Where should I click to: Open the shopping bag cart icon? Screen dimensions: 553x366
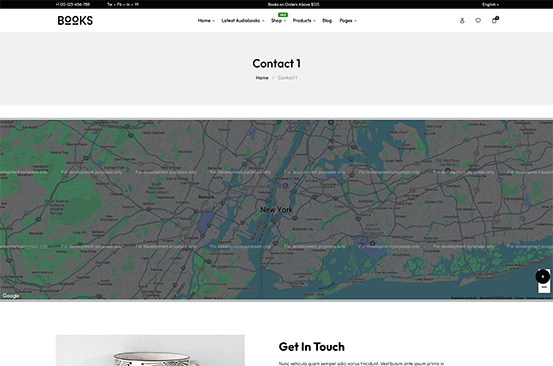pyautogui.click(x=495, y=20)
